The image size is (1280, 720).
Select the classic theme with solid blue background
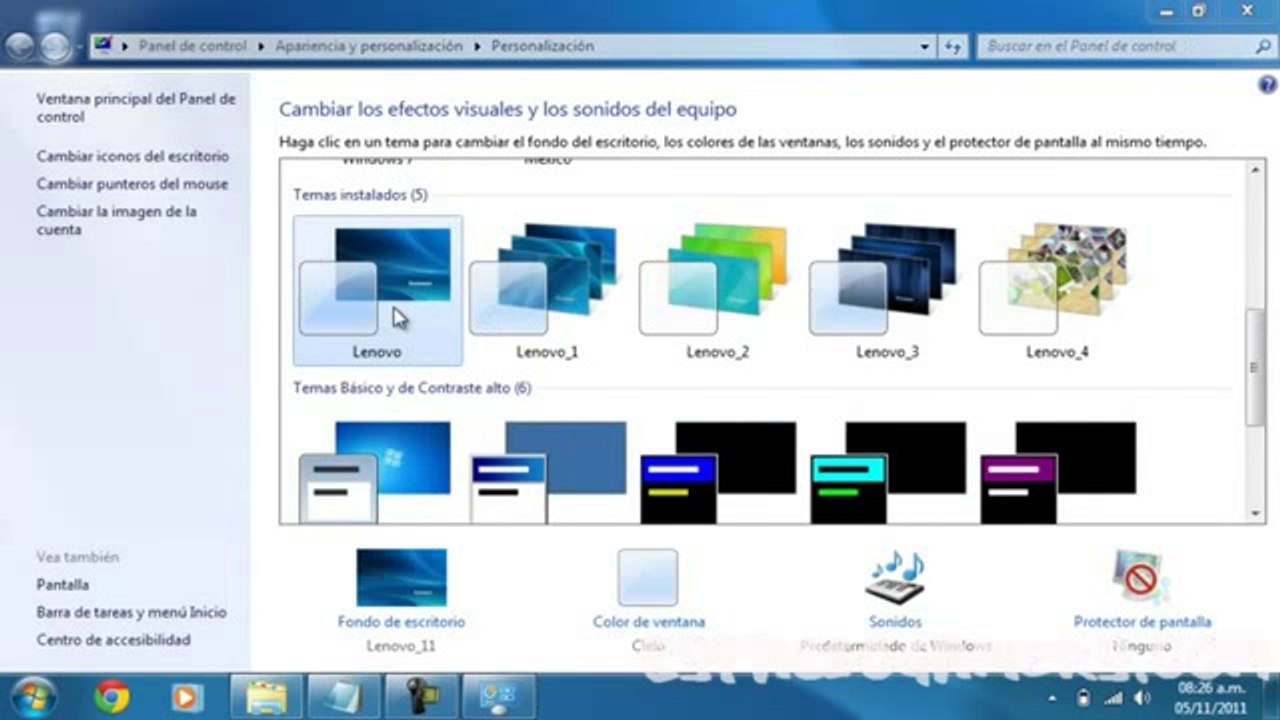547,470
